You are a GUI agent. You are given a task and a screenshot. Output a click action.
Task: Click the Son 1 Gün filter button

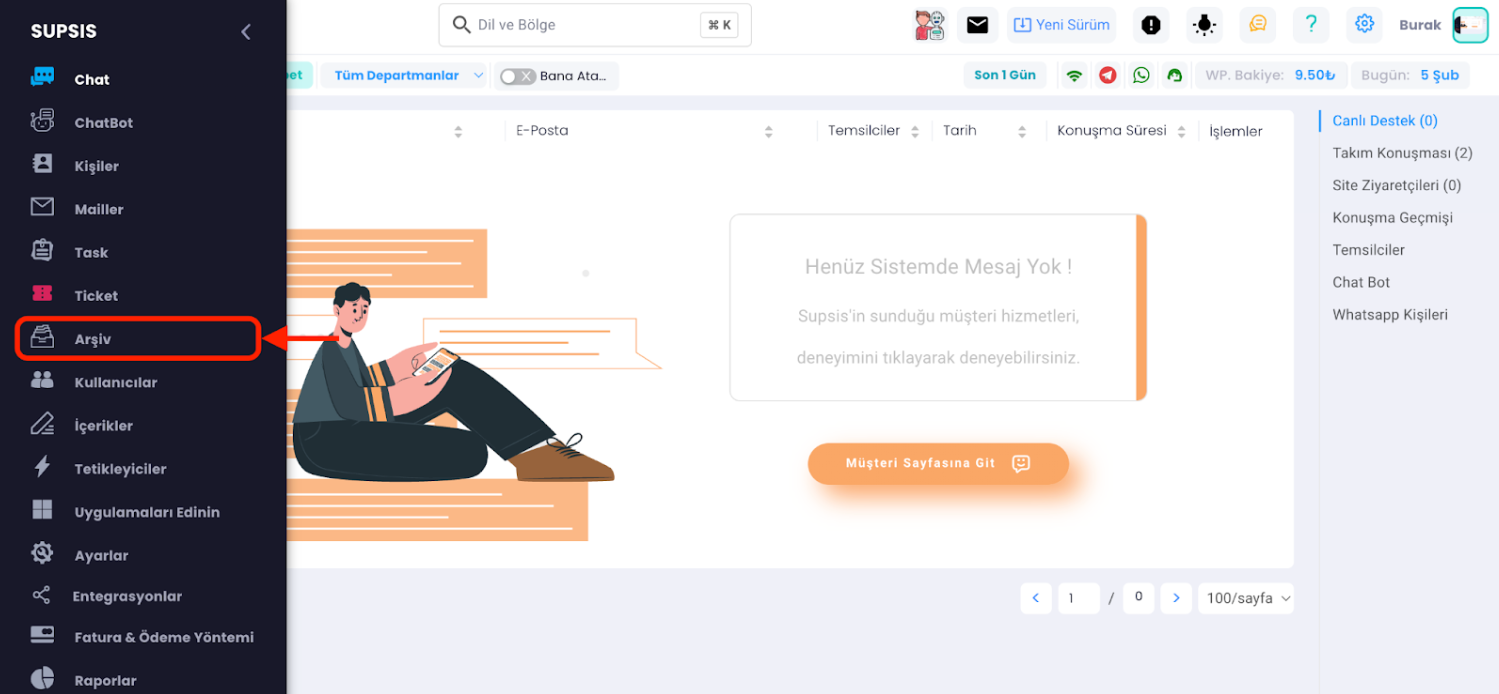coord(1005,75)
